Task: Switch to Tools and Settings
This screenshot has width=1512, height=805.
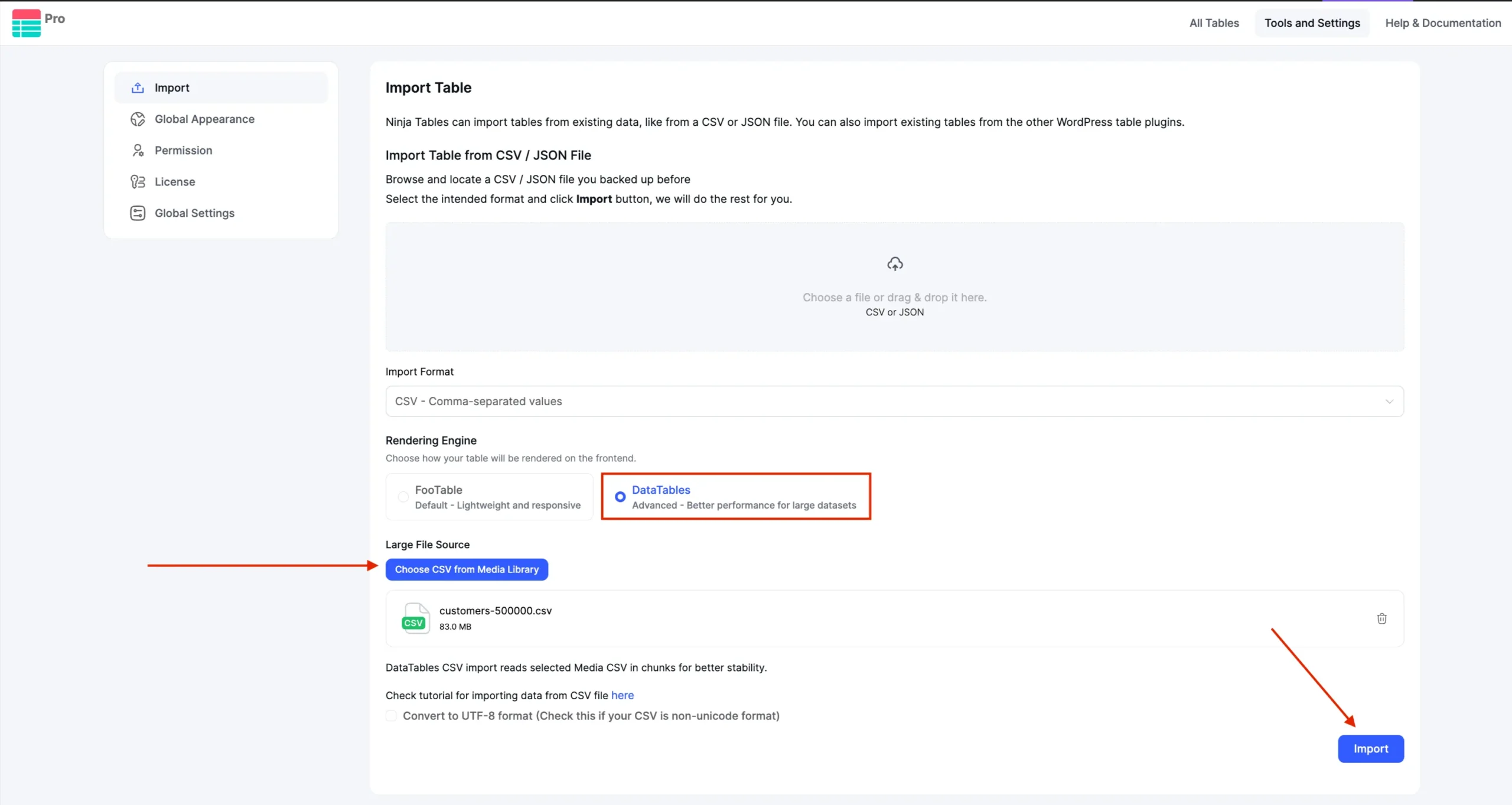Action: tap(1312, 23)
